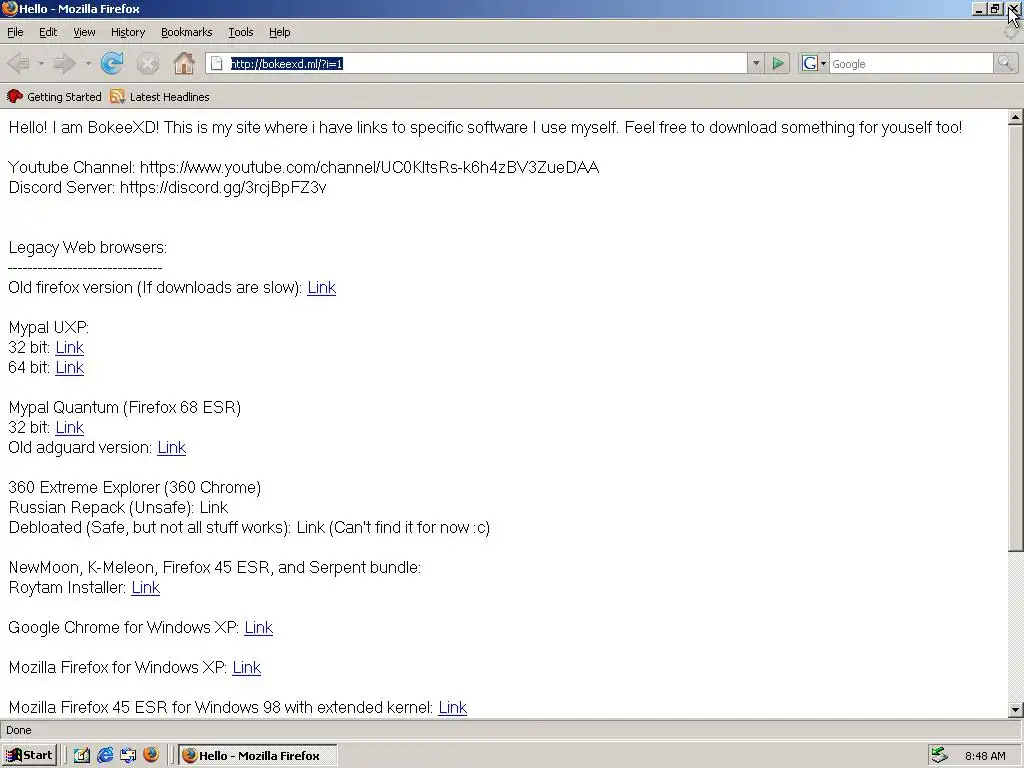Click the network system tray icon
The image size is (1024, 768).
coord(939,755)
